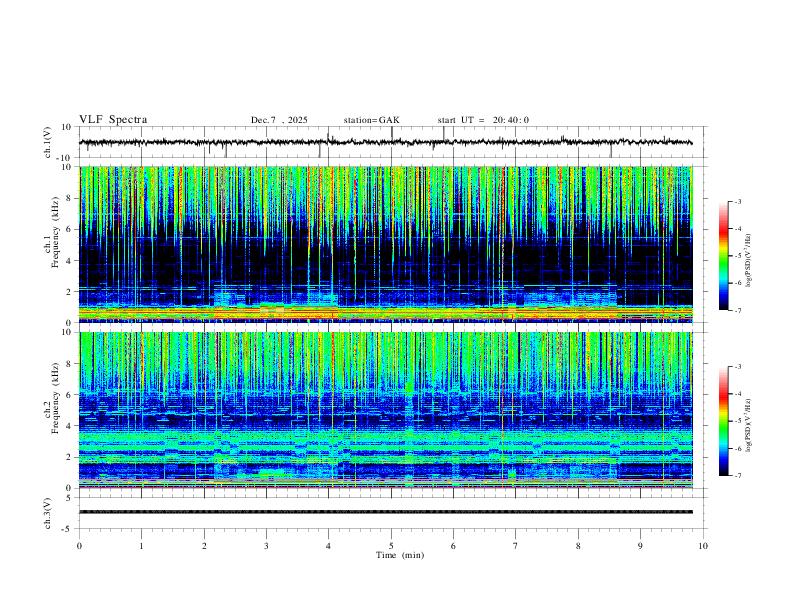Click the ch.3 black signal band
792x612 pixels.
(385, 512)
